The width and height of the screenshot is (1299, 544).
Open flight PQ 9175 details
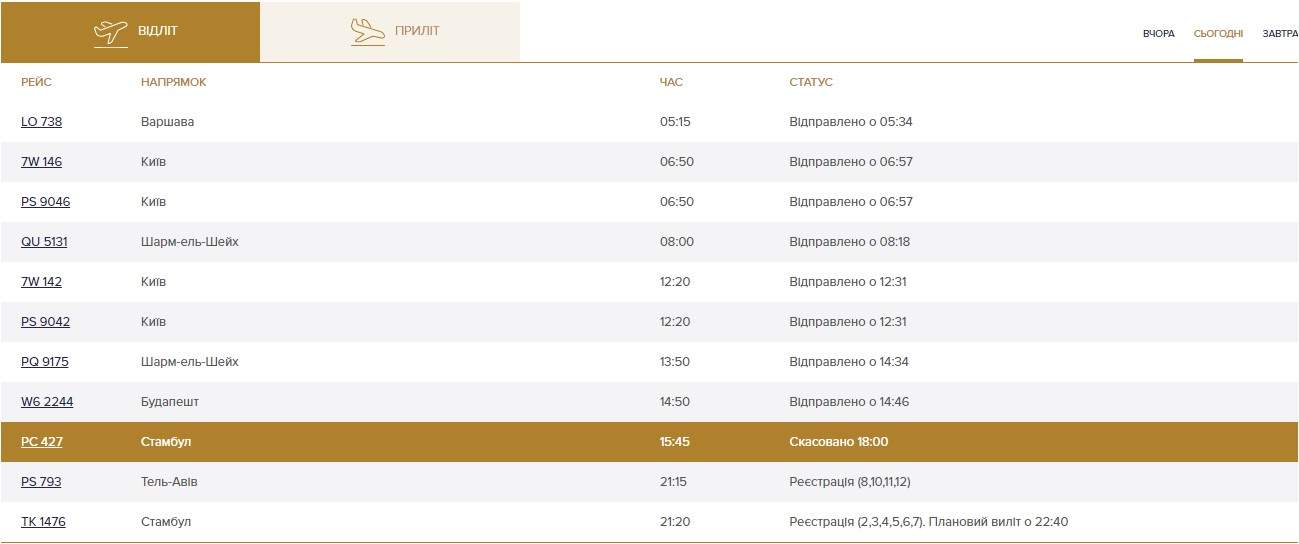click(45, 362)
